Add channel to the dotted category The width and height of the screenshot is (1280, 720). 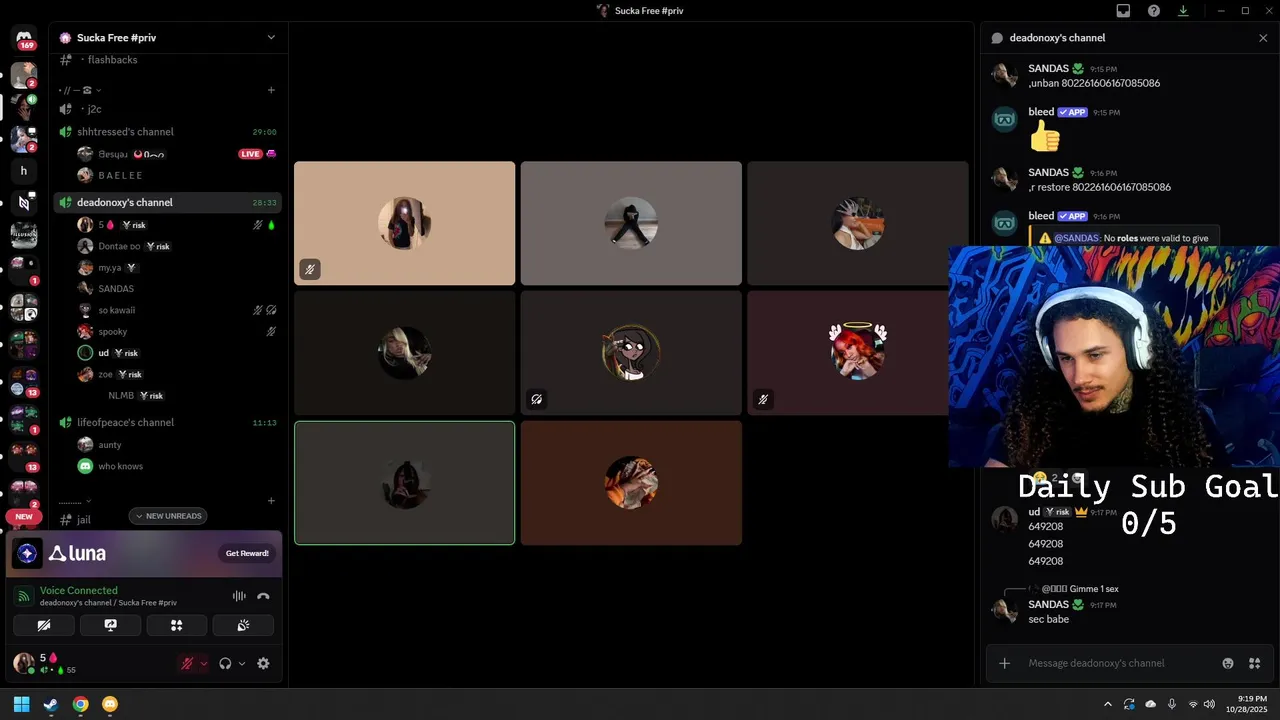(271, 501)
